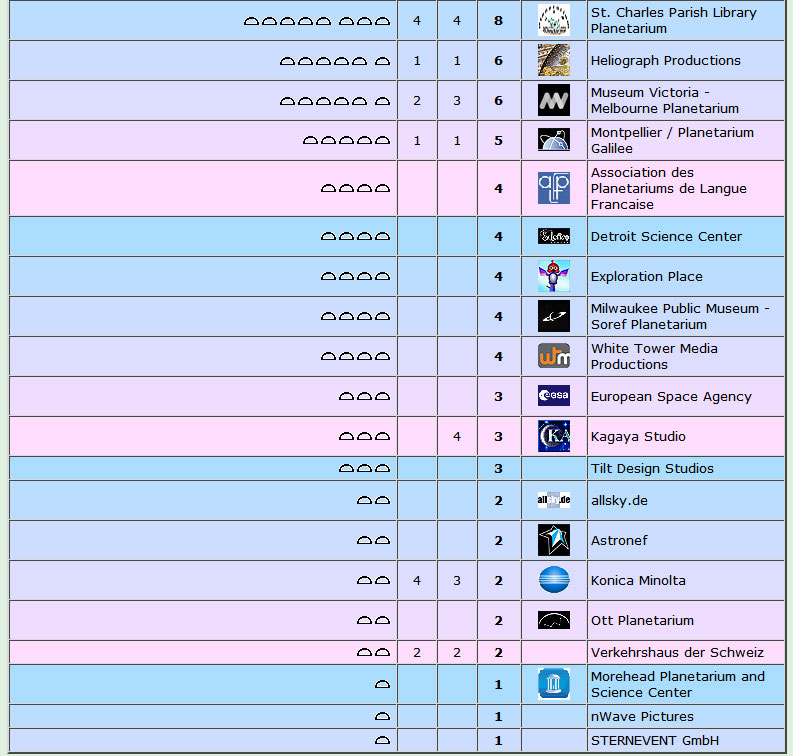Click the single dome icon in STERNEVENT GmbH row
Viewport: 793px width, 756px height.
pos(382,741)
